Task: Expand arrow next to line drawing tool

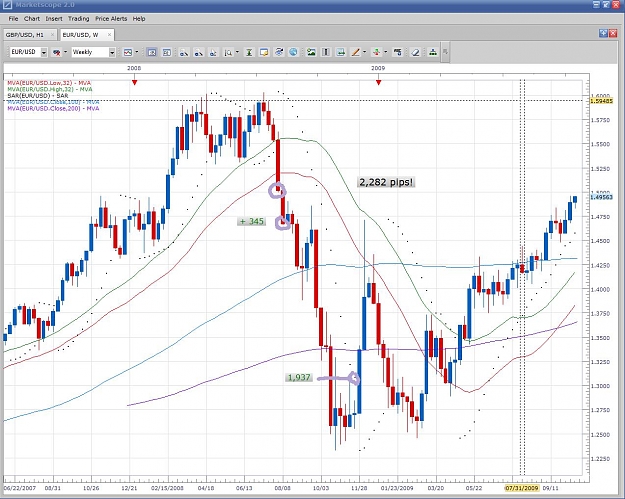Action: tap(364, 52)
